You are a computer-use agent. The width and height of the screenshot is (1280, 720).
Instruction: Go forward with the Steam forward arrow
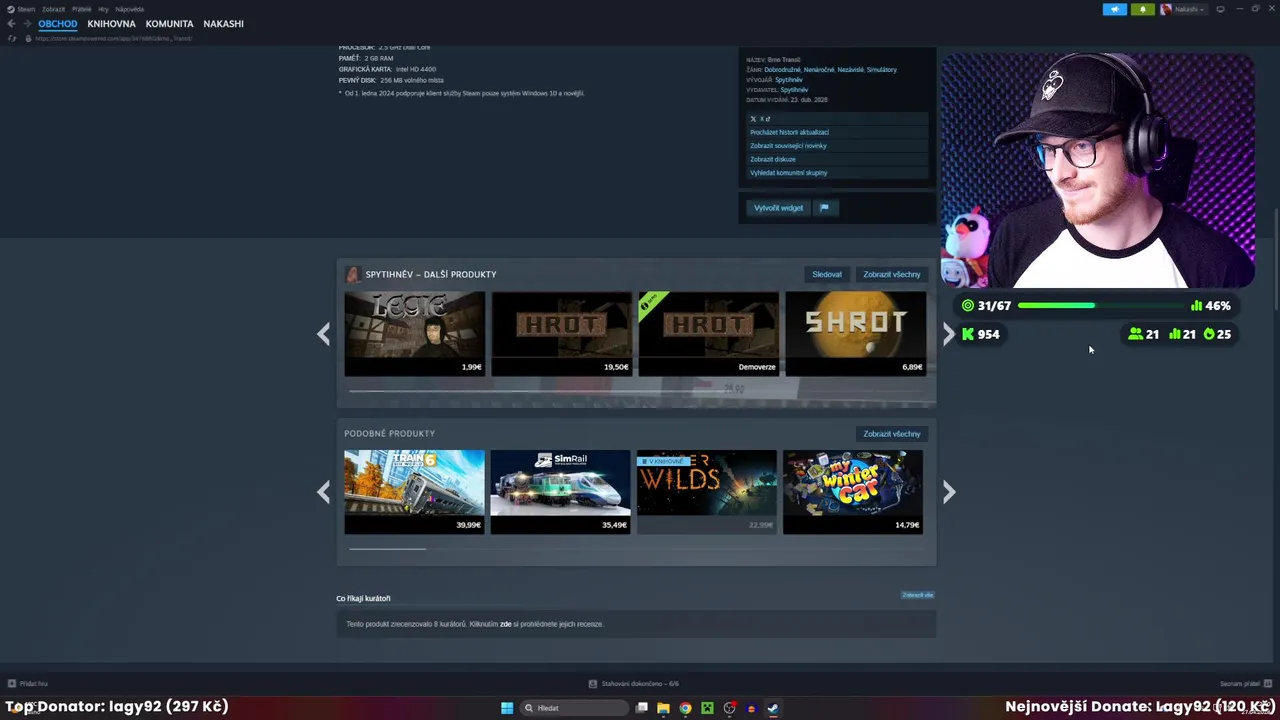27,24
